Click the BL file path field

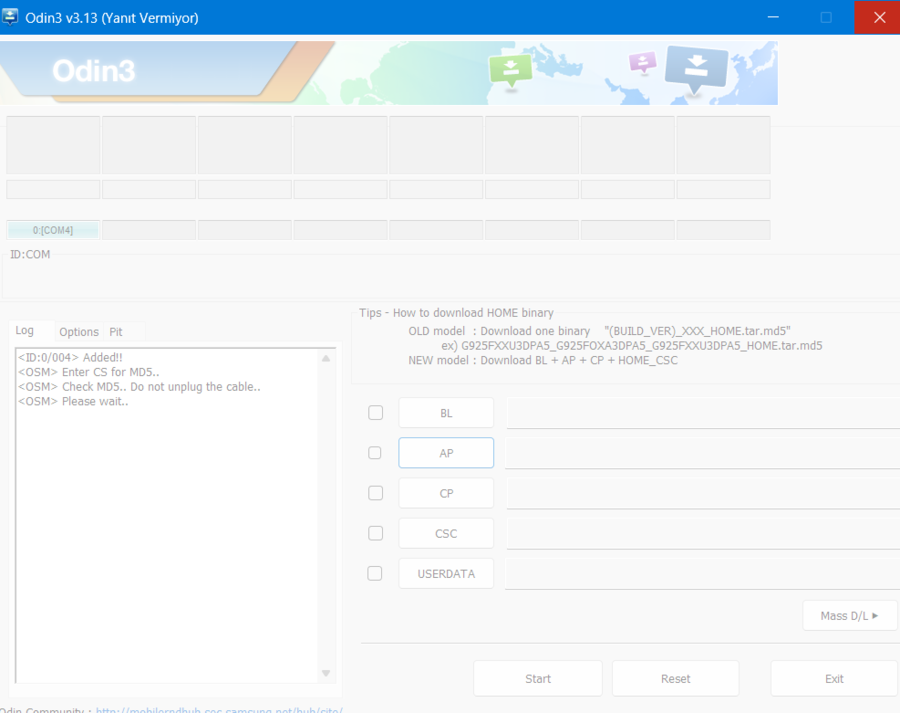[x=703, y=413]
